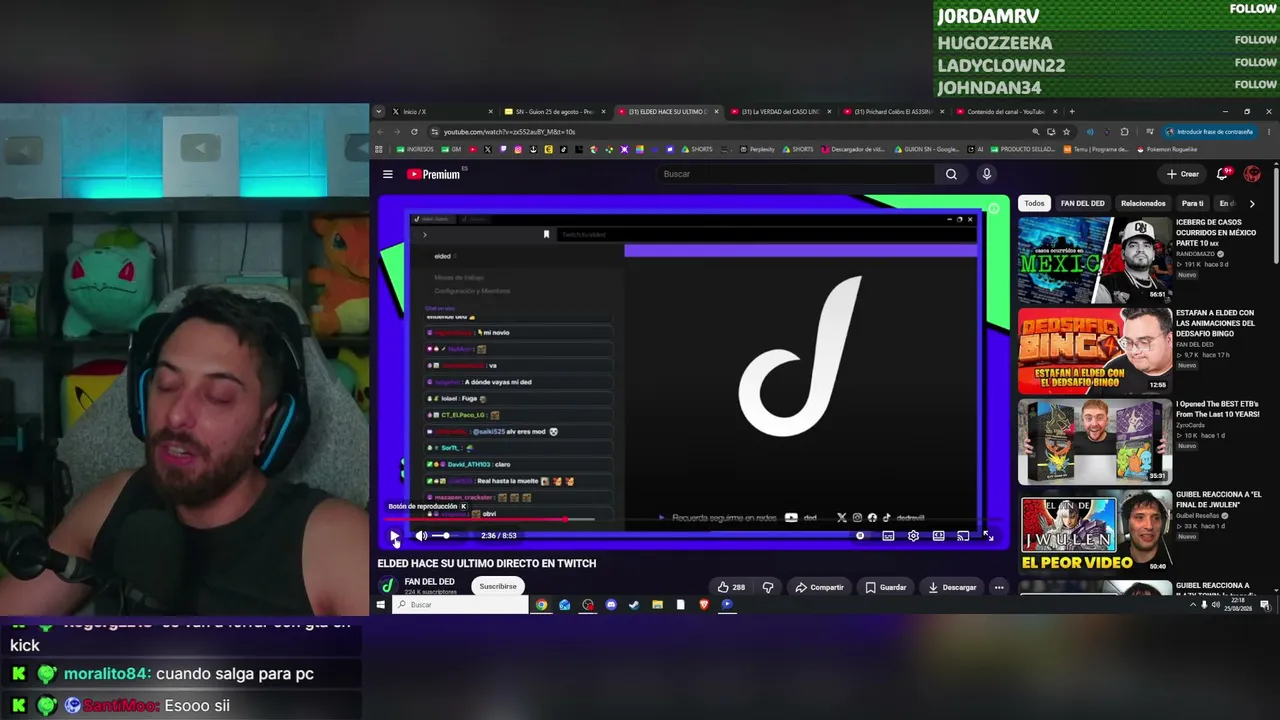Viewport: 1280px width, 720px height.
Task: Open the Best ETB's video thumbnail
Action: 1094,442
